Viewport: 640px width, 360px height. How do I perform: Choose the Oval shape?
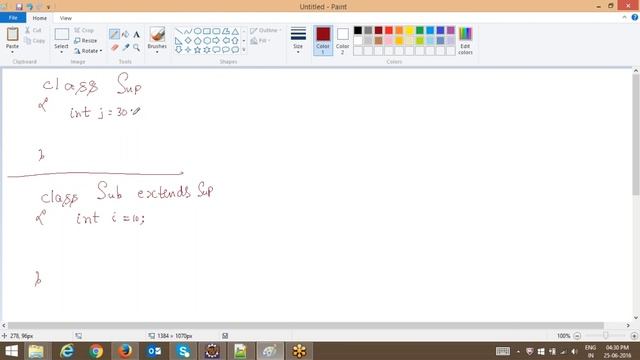197,31
